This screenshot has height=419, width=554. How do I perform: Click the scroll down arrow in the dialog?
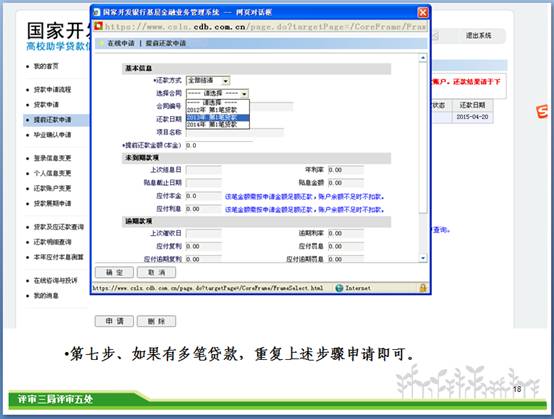423,258
